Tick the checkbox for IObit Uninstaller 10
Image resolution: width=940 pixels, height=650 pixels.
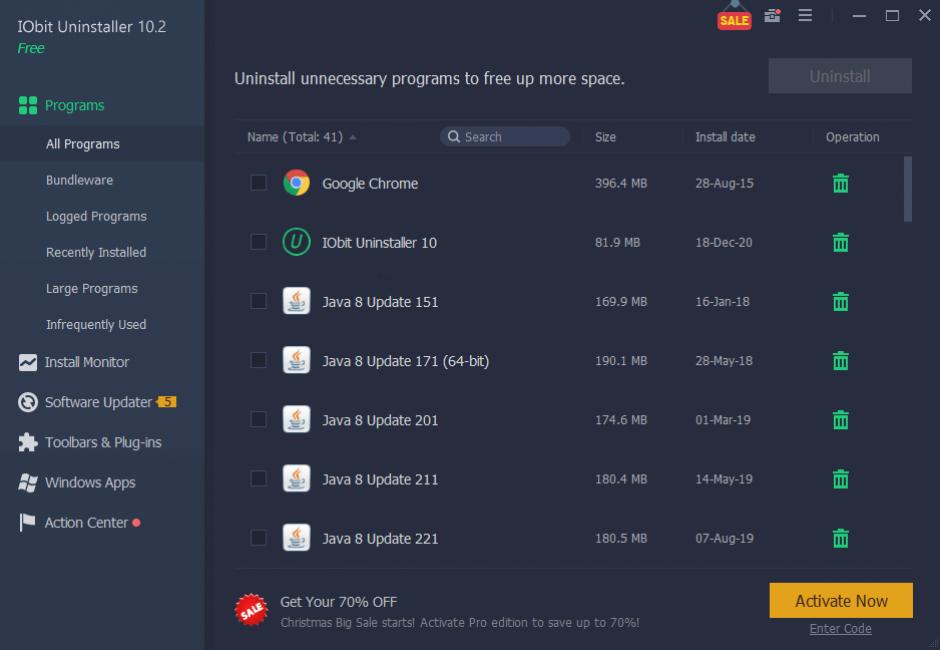coord(258,242)
